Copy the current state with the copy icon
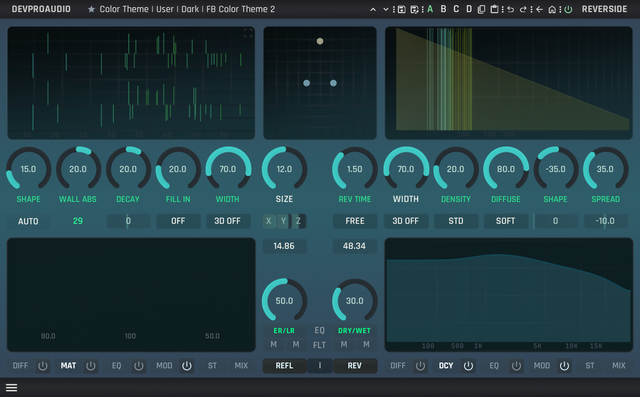Image resolution: width=640 pixels, height=397 pixels. click(x=482, y=9)
